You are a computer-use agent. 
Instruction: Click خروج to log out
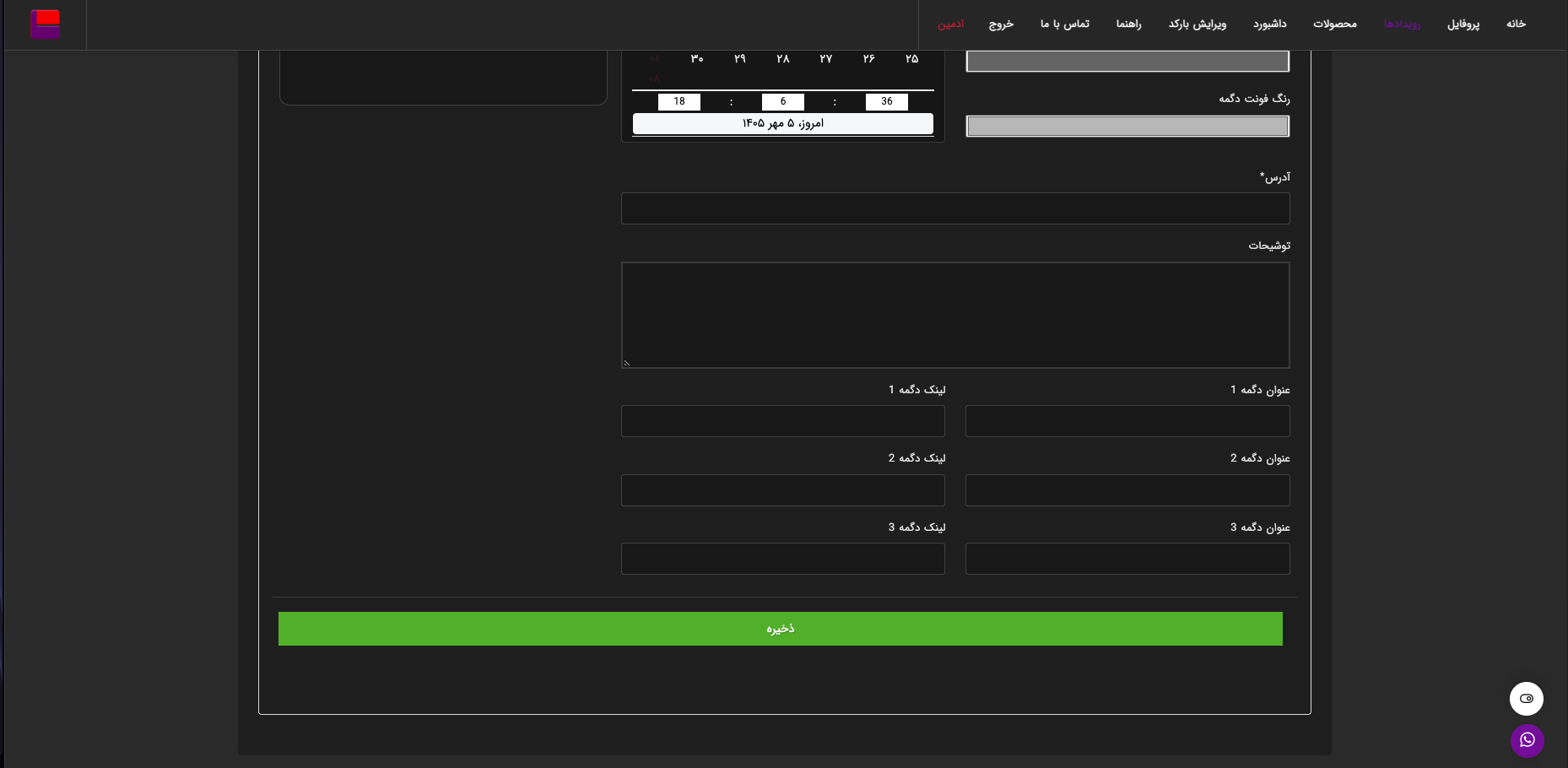tap(1001, 24)
